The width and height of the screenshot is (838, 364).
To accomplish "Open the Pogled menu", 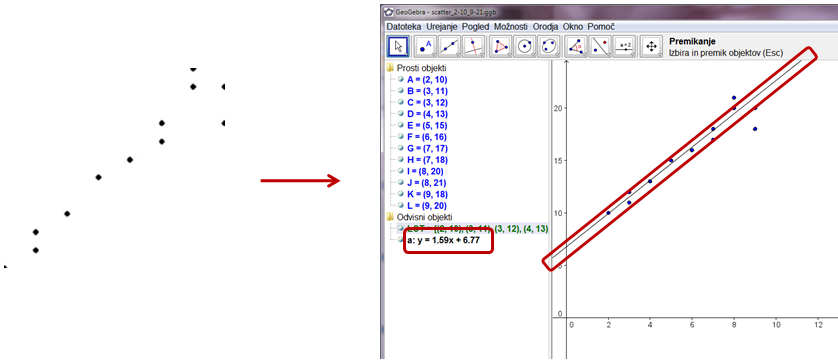I will pos(476,26).
